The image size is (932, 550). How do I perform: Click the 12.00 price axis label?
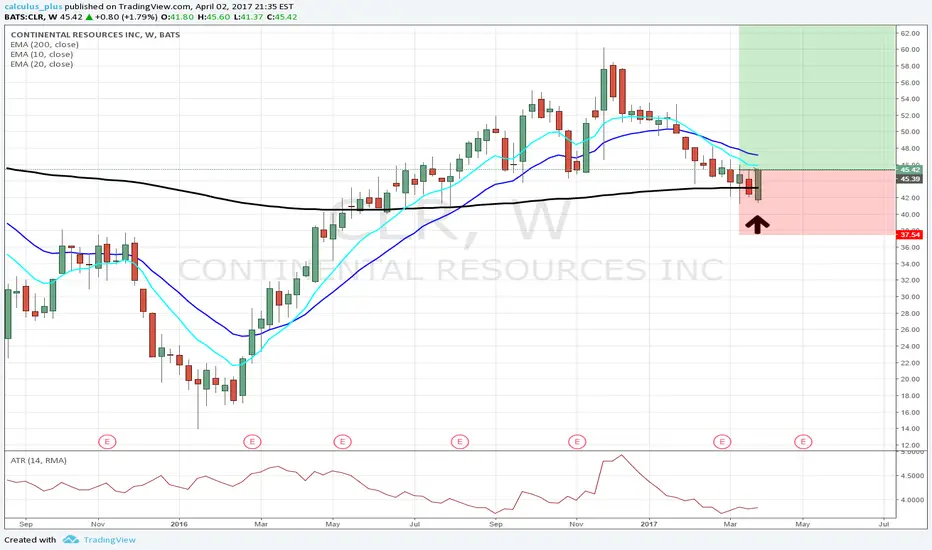(910, 445)
